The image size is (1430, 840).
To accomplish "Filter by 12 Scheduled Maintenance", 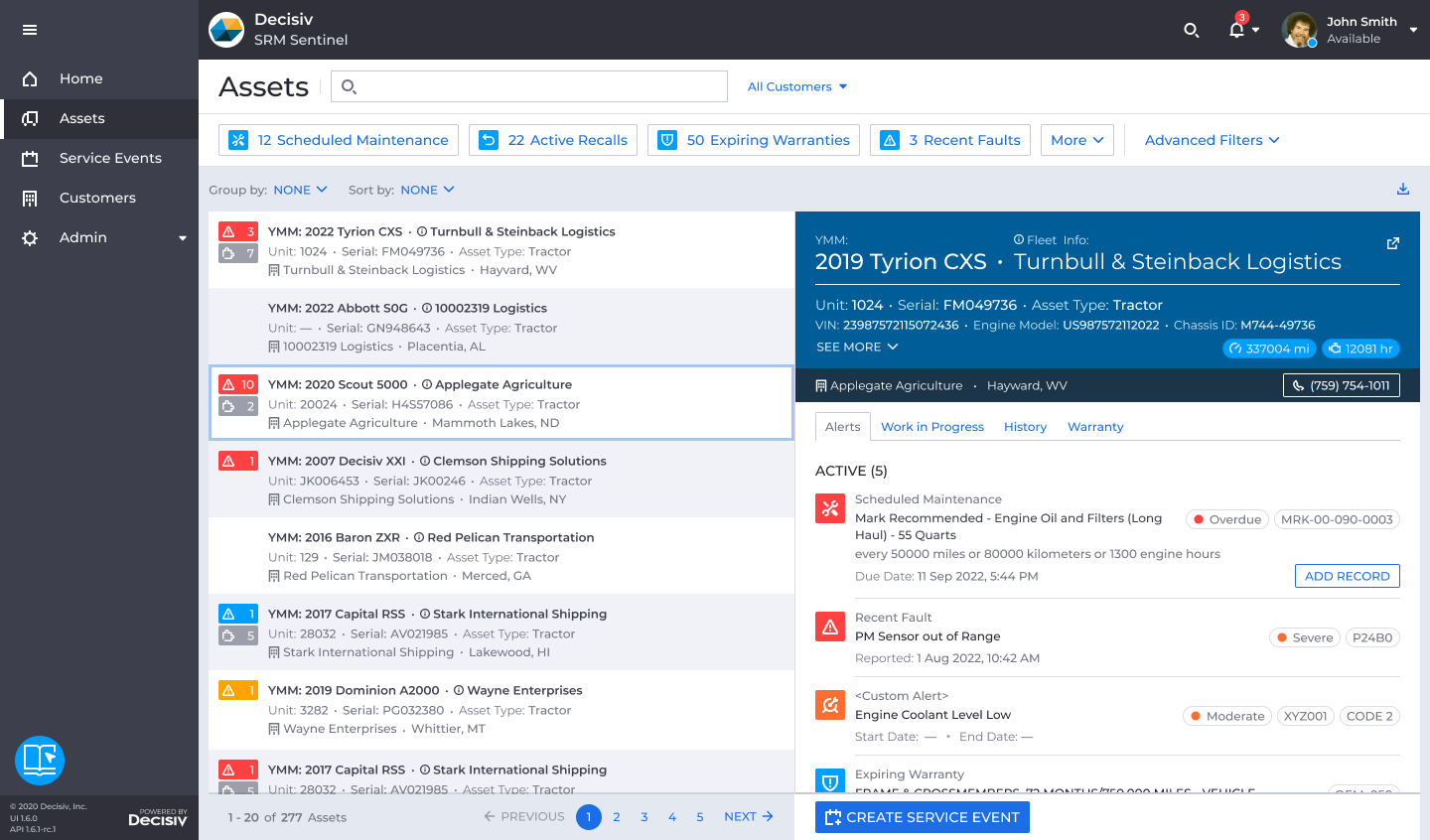I will tap(339, 140).
